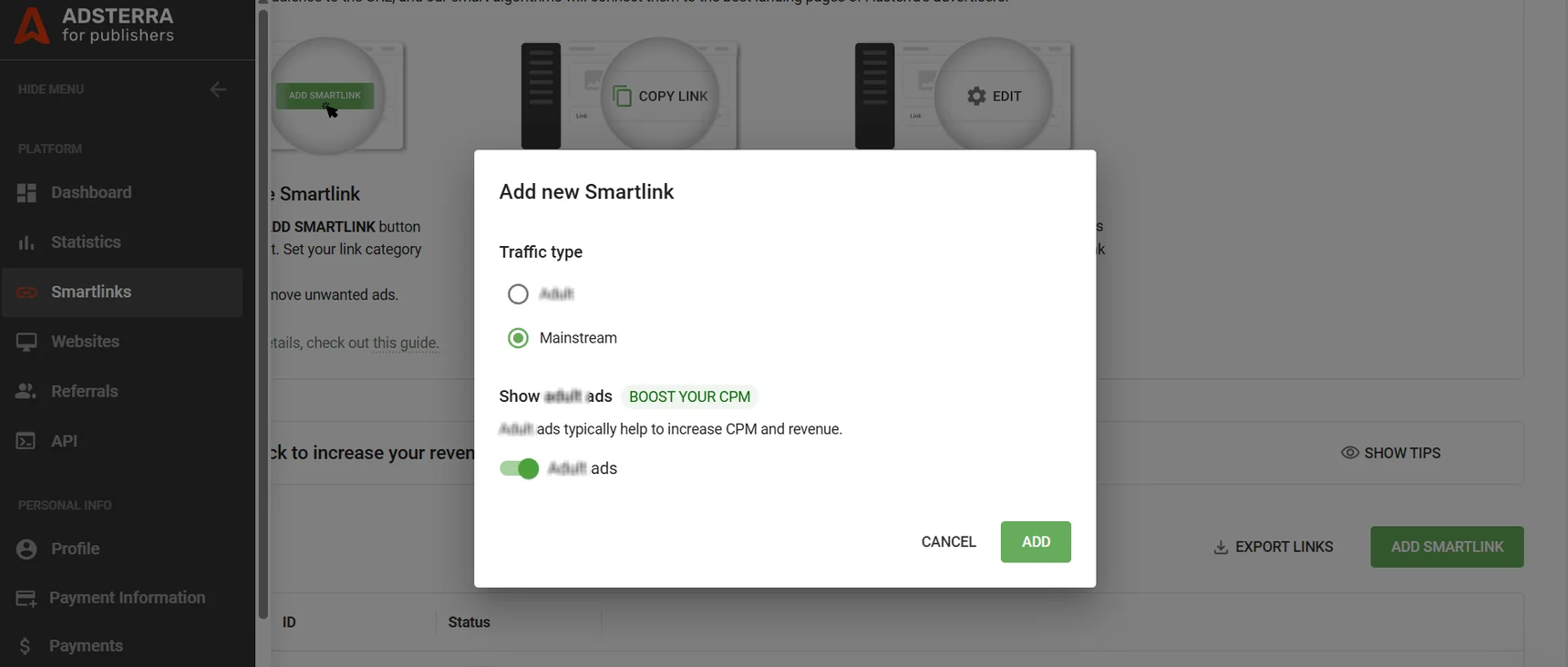Click the Dashboard grid icon
The width and height of the screenshot is (1568, 667).
click(26, 192)
